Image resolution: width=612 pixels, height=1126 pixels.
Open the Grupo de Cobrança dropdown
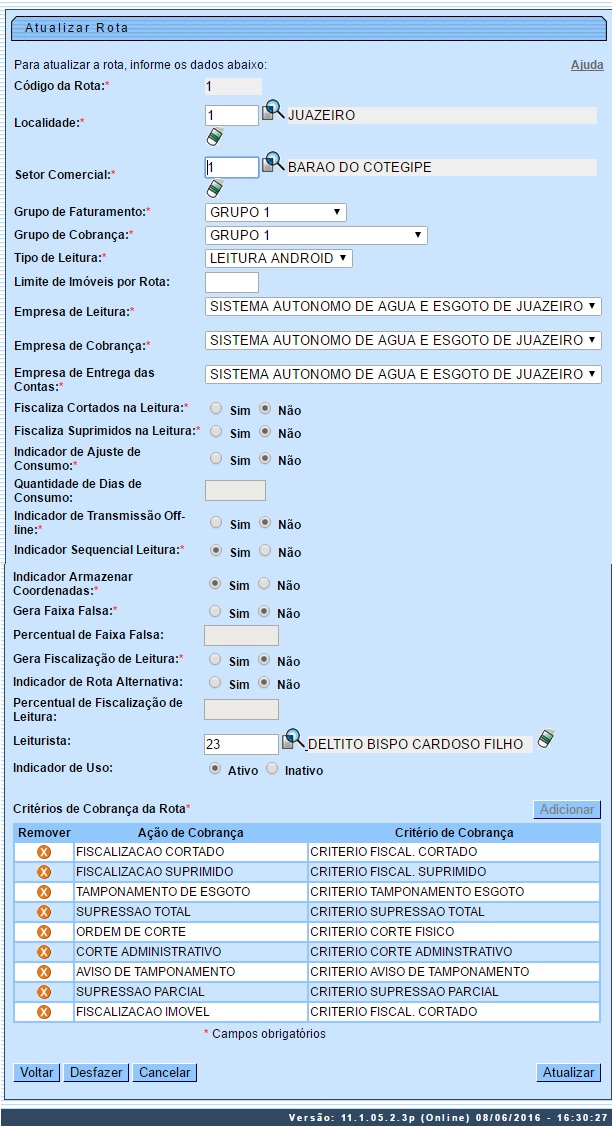(x=316, y=236)
